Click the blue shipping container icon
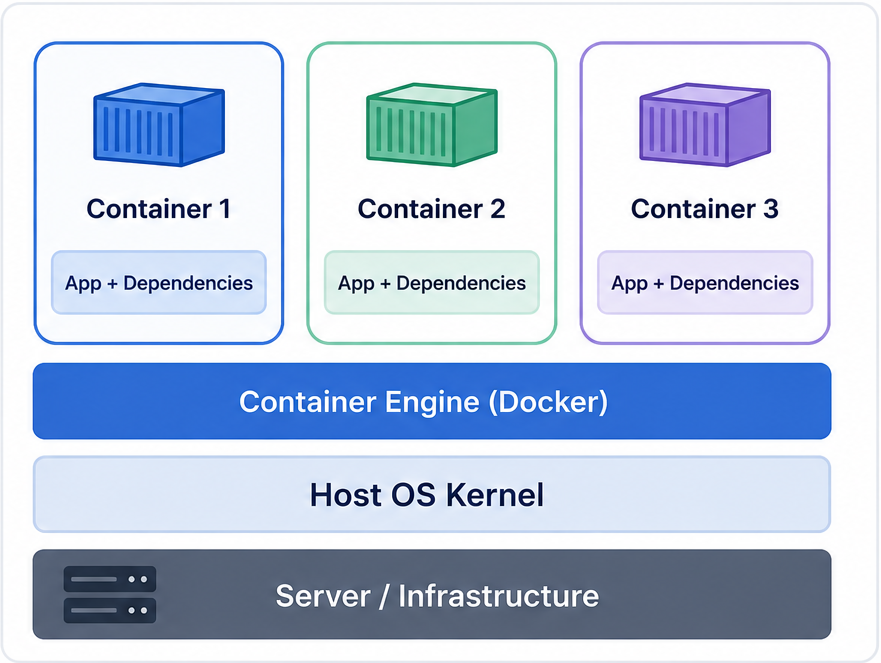Viewport: 881px width, 663px height. [159, 125]
